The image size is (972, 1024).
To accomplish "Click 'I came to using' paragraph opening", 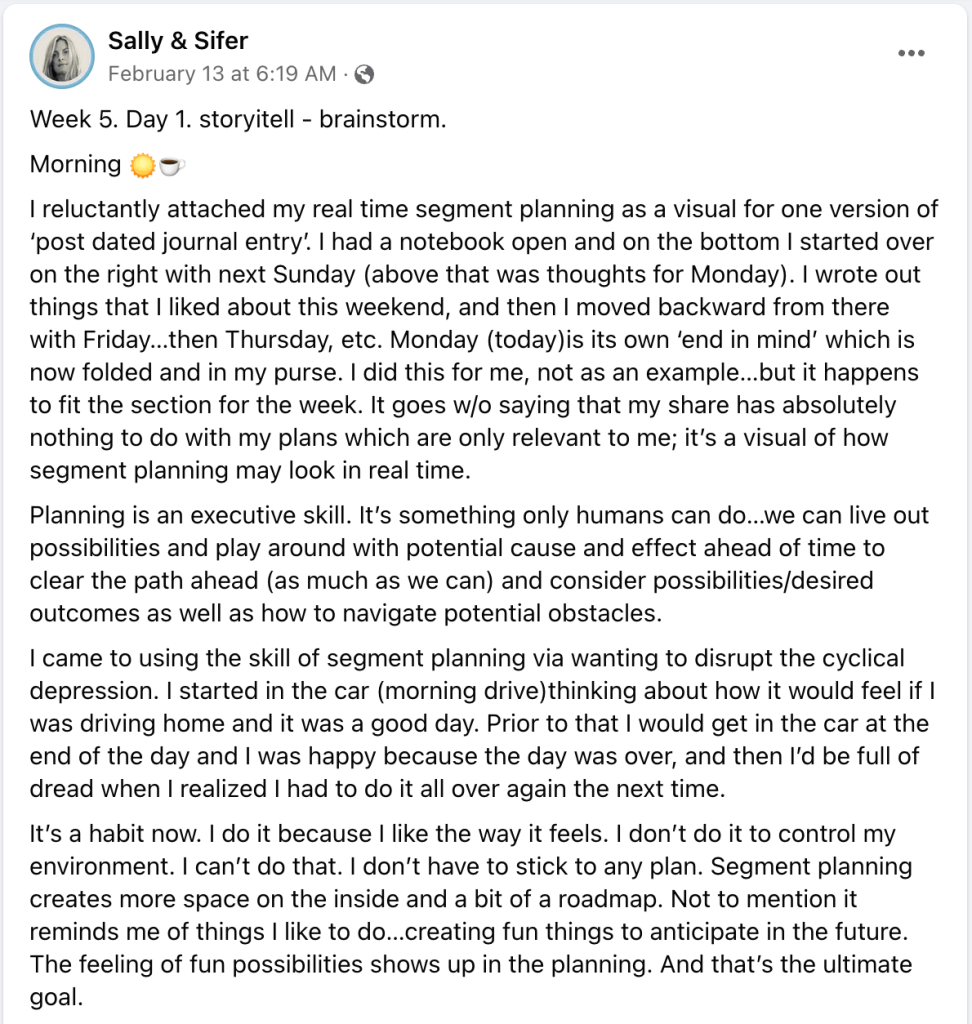I will (101, 659).
